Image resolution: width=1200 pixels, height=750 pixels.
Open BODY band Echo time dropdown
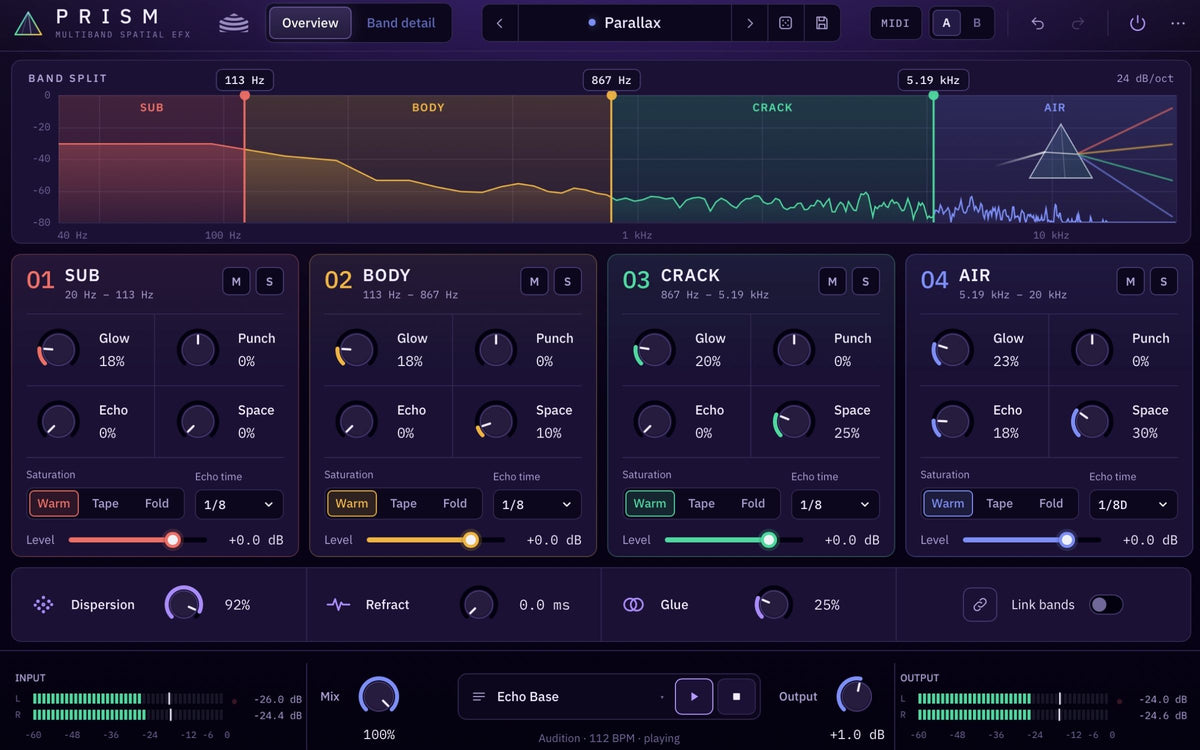coord(537,504)
